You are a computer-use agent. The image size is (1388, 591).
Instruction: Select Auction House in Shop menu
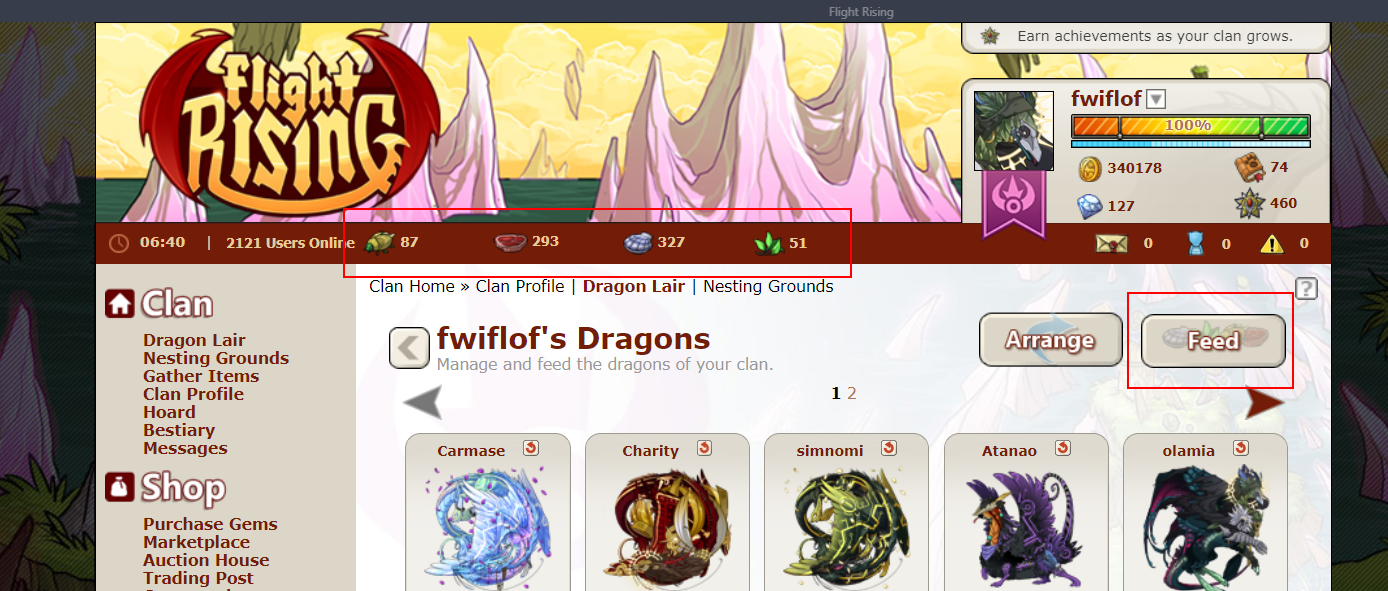click(206, 560)
